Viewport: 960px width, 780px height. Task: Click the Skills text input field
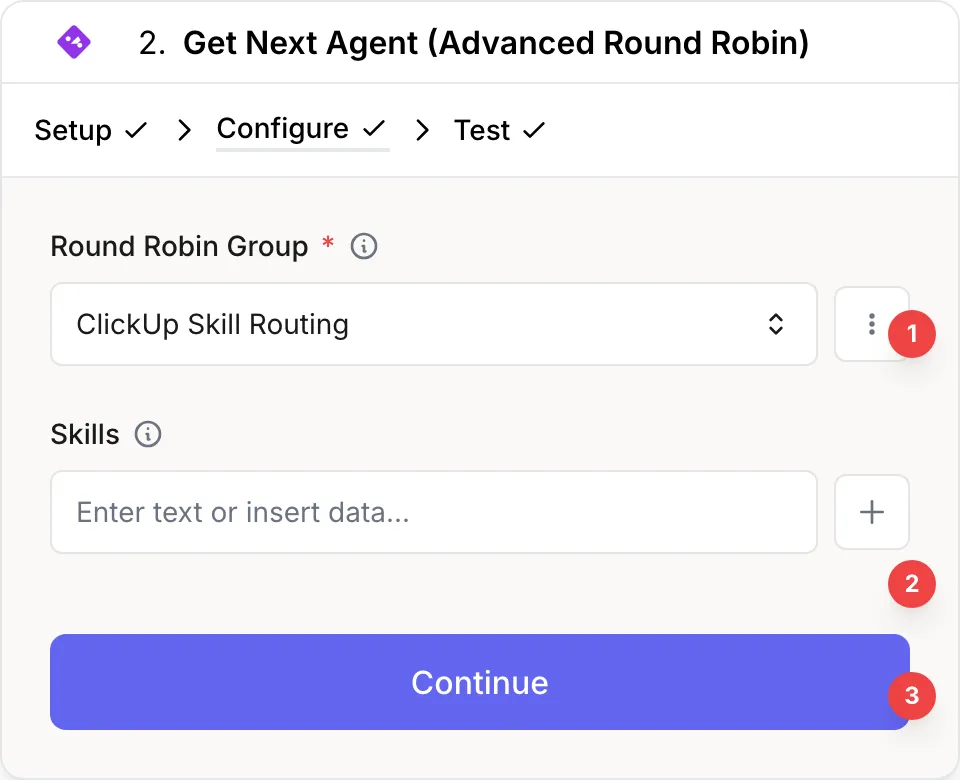coord(434,512)
